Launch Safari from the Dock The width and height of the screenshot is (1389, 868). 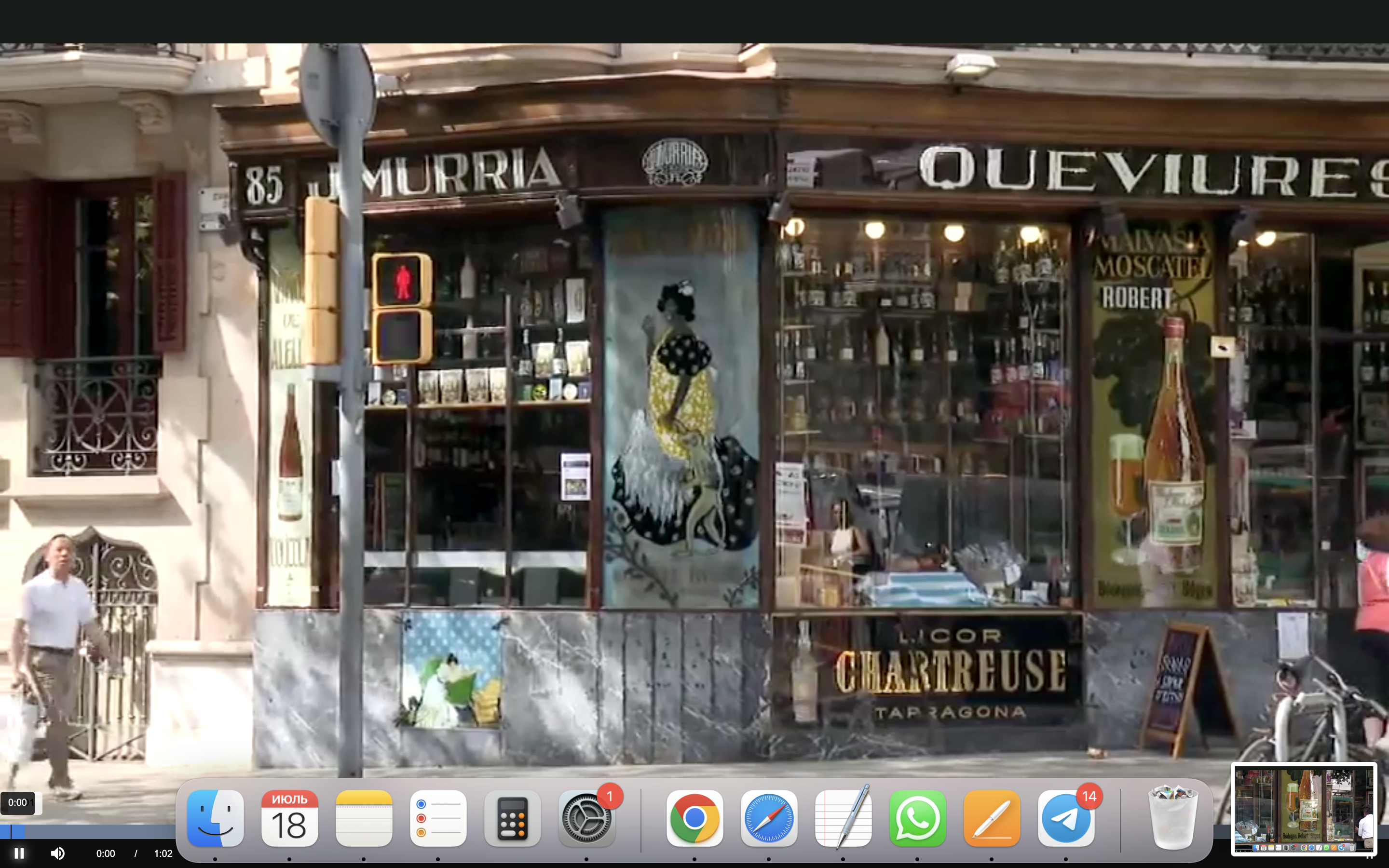769,818
